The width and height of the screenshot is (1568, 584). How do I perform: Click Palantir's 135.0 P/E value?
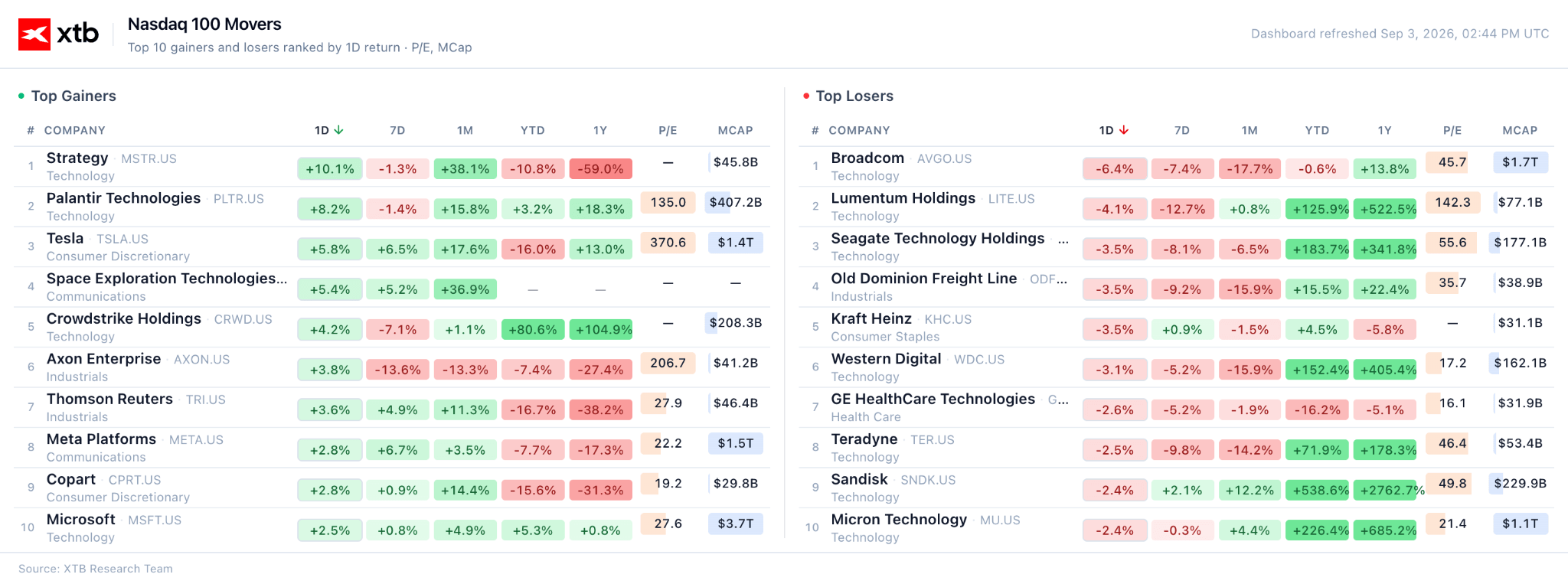[668, 202]
